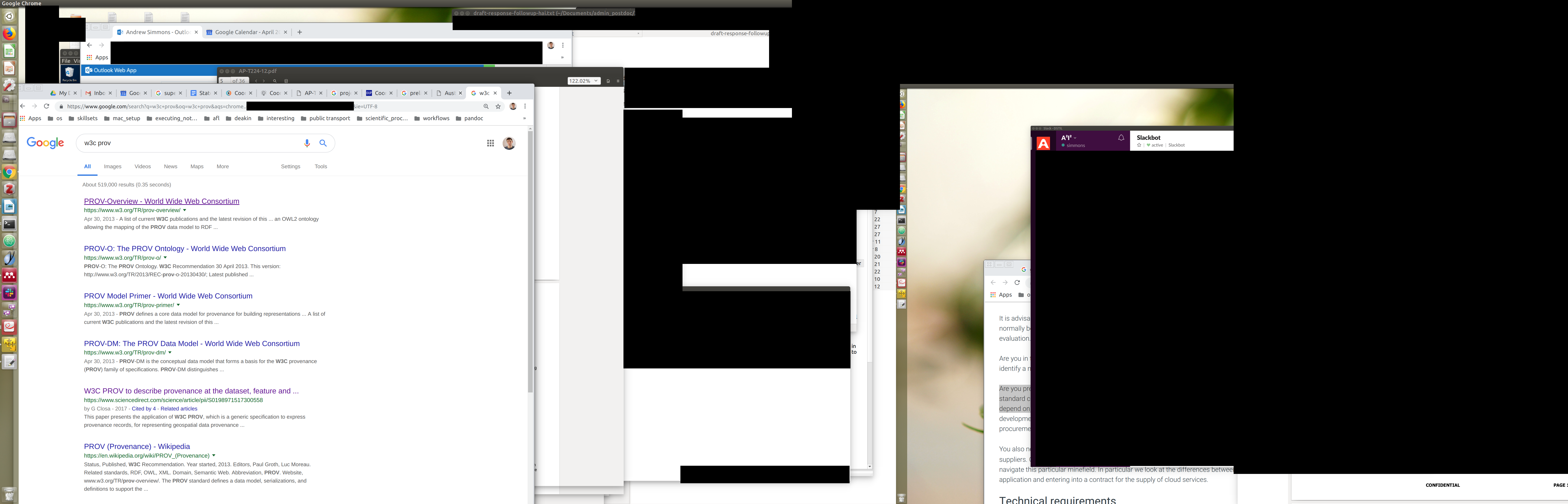Open the PDF zoom level 122.02% dropdown
The height and width of the screenshot is (504, 1568).
pyautogui.click(x=583, y=81)
